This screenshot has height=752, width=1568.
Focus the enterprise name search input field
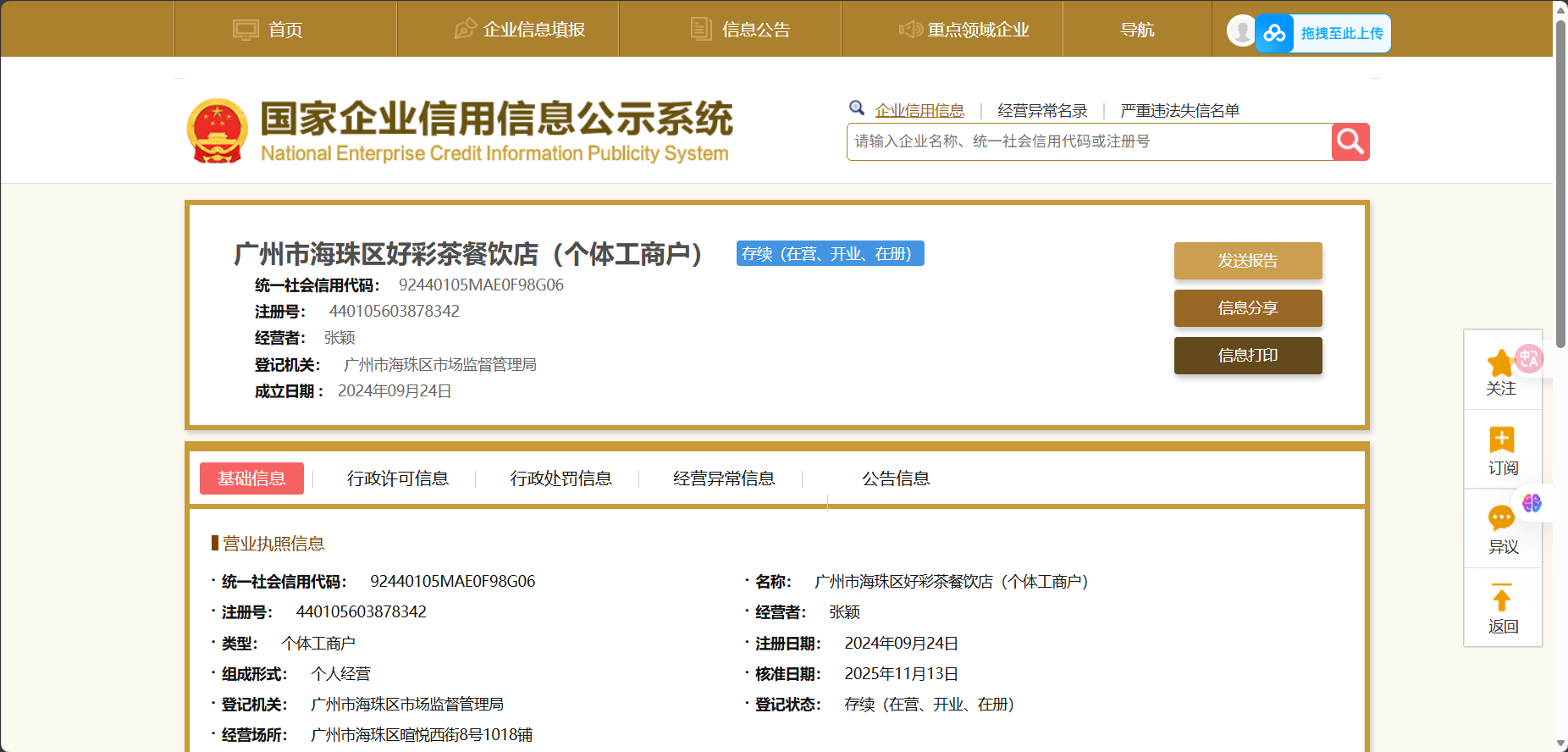click(1089, 141)
